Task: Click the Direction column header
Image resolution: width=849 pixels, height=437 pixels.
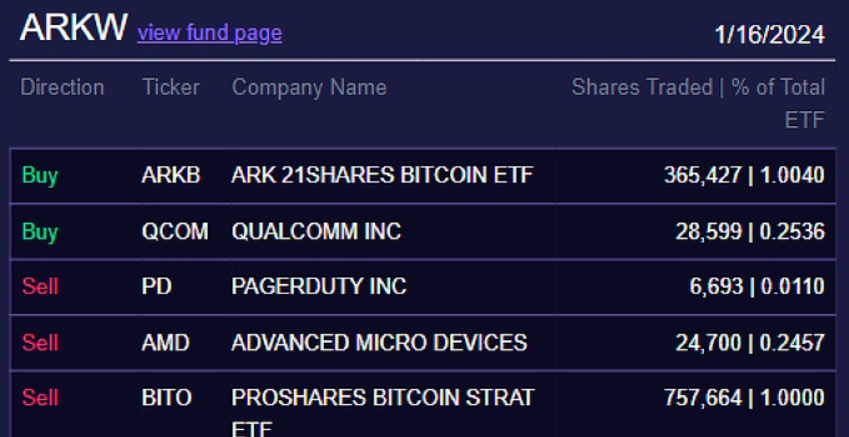Action: click(x=62, y=88)
